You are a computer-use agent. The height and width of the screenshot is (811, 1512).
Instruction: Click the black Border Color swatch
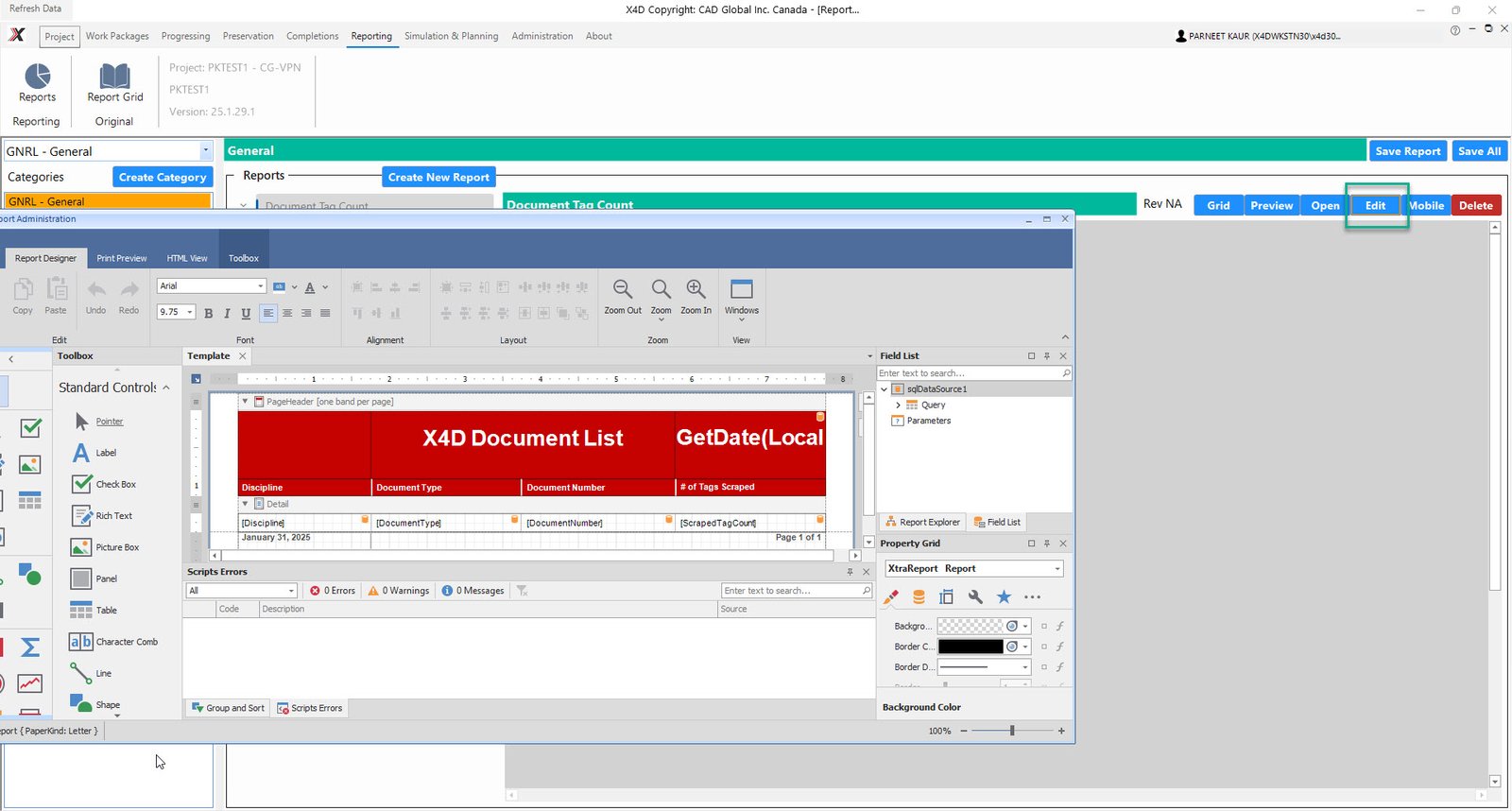point(971,647)
